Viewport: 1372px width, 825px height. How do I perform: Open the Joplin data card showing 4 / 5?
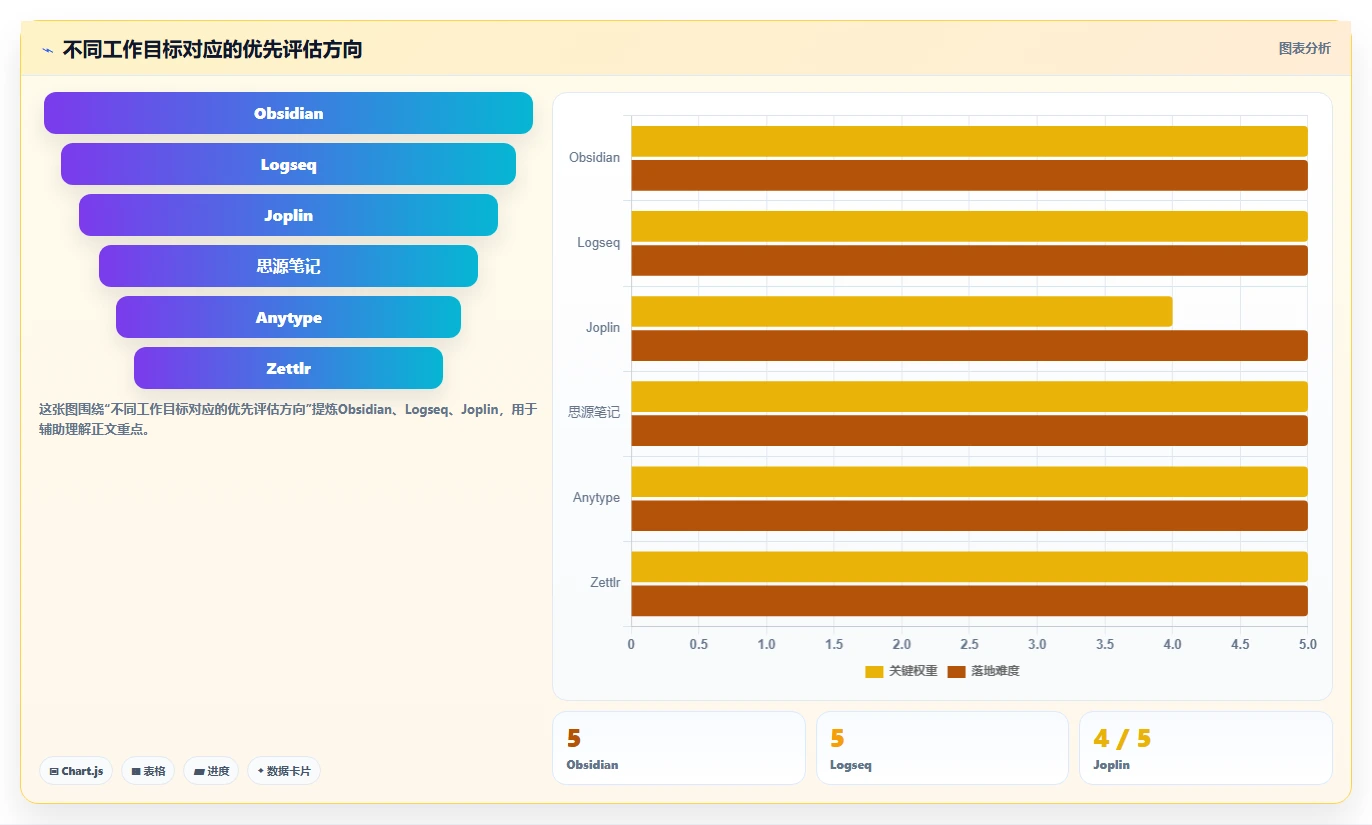coord(1206,748)
